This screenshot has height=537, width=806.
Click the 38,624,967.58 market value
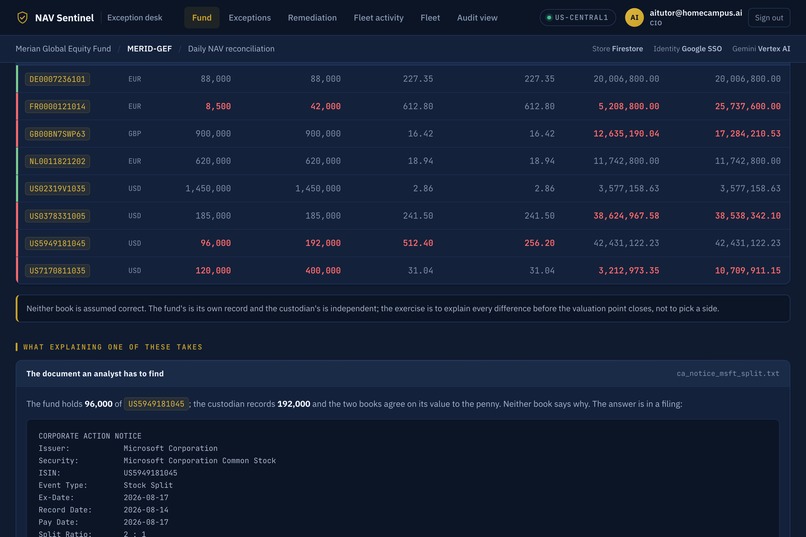coord(626,216)
